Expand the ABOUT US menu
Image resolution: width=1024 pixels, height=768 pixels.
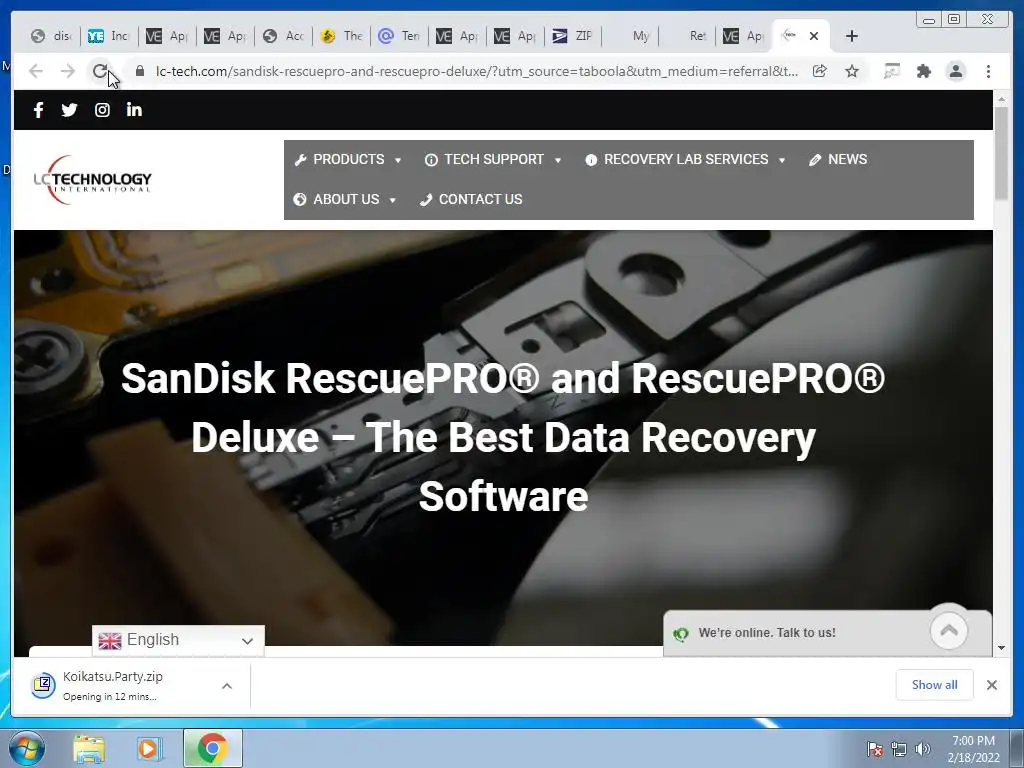345,199
